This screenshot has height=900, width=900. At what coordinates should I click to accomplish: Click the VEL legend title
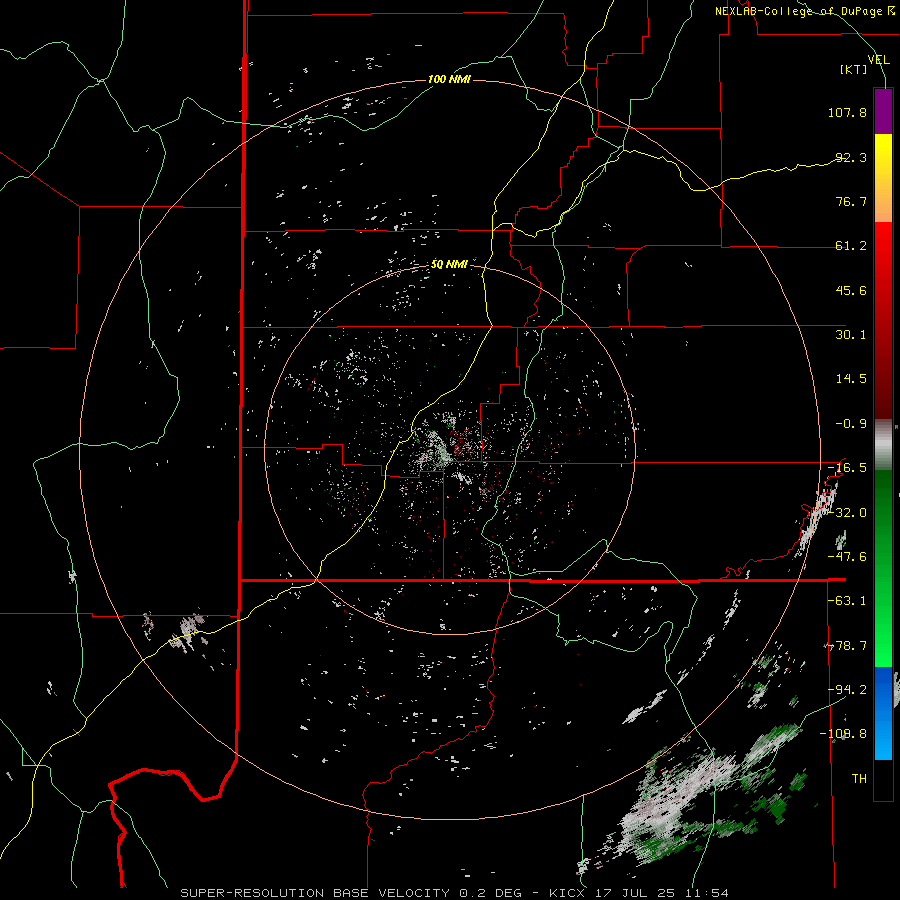pos(878,60)
